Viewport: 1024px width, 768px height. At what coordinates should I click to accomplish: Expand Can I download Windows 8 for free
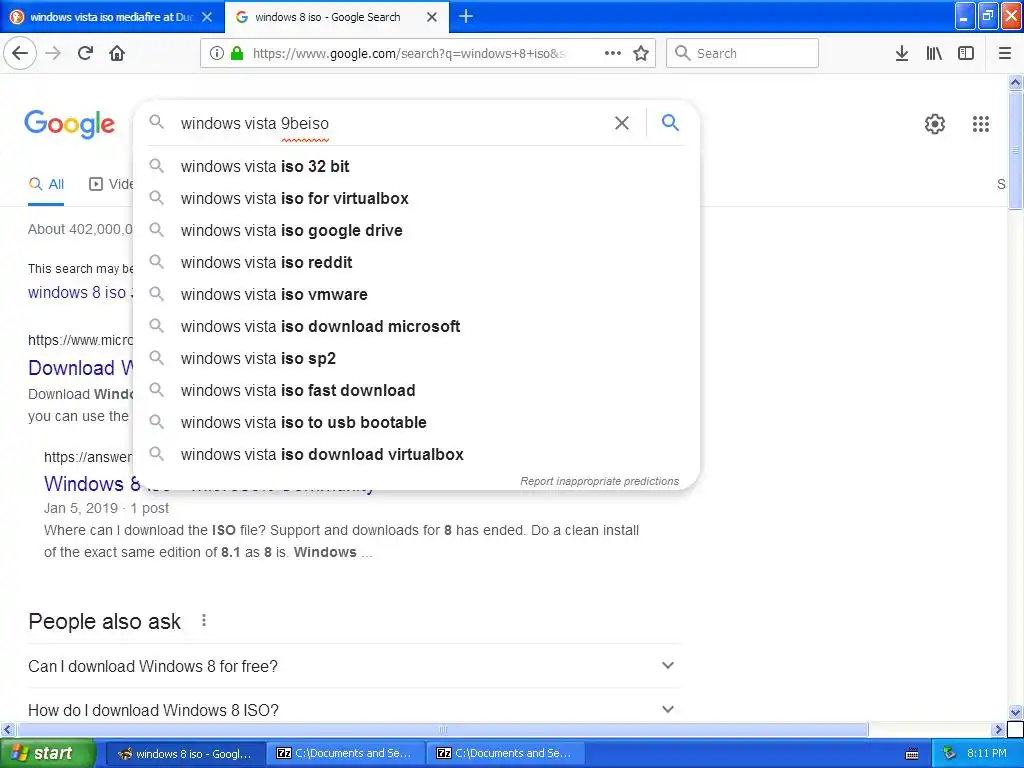[x=353, y=666]
